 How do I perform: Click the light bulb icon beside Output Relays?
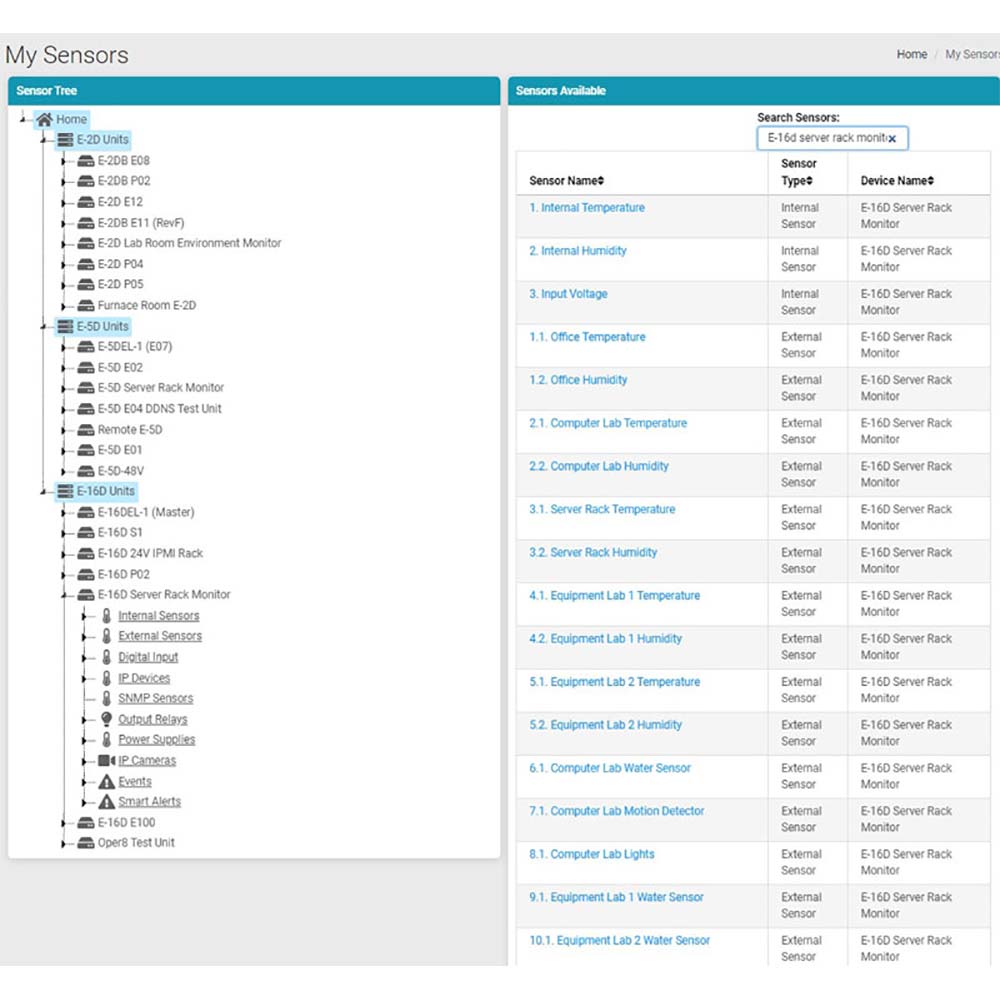coord(107,719)
